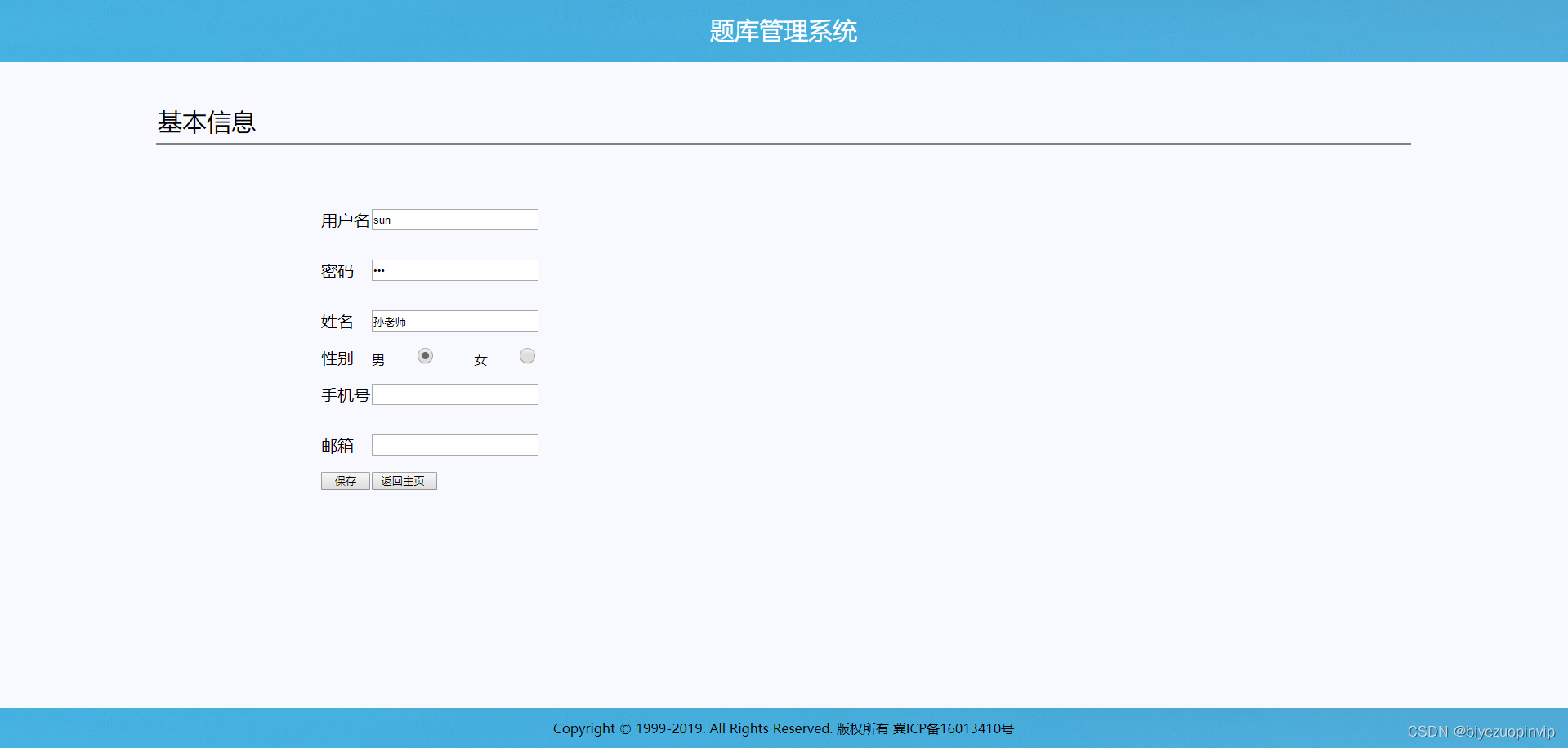1568x748 pixels.
Task: Click the 性别 gender label
Action: 337,358
